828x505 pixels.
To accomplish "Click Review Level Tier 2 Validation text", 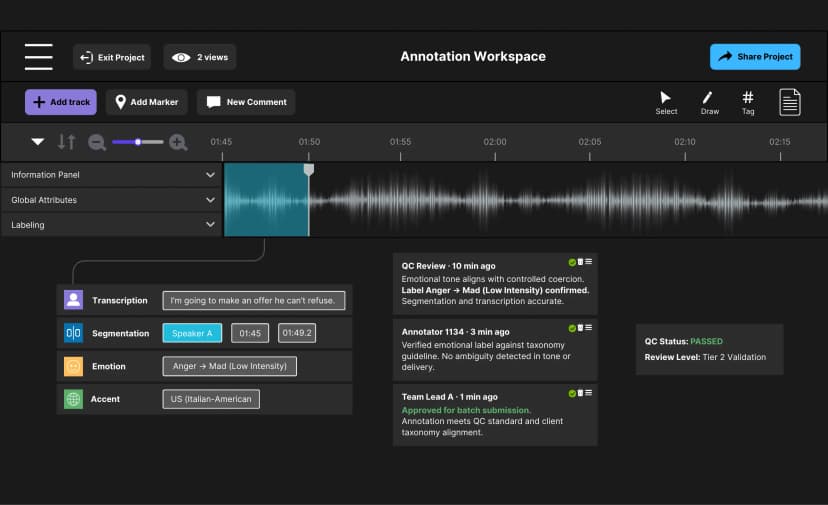I will [705, 357].
